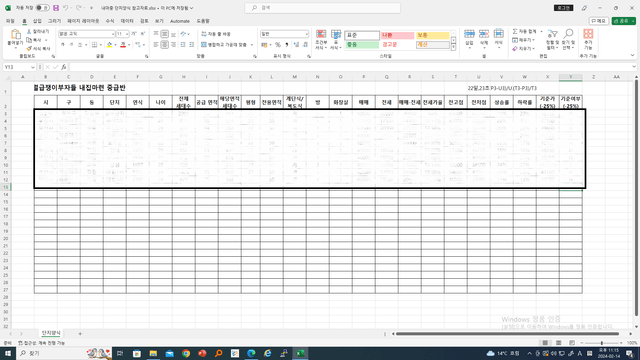Toggle the AutoSave switch
Screen dimensions: 640x360
[42, 8]
